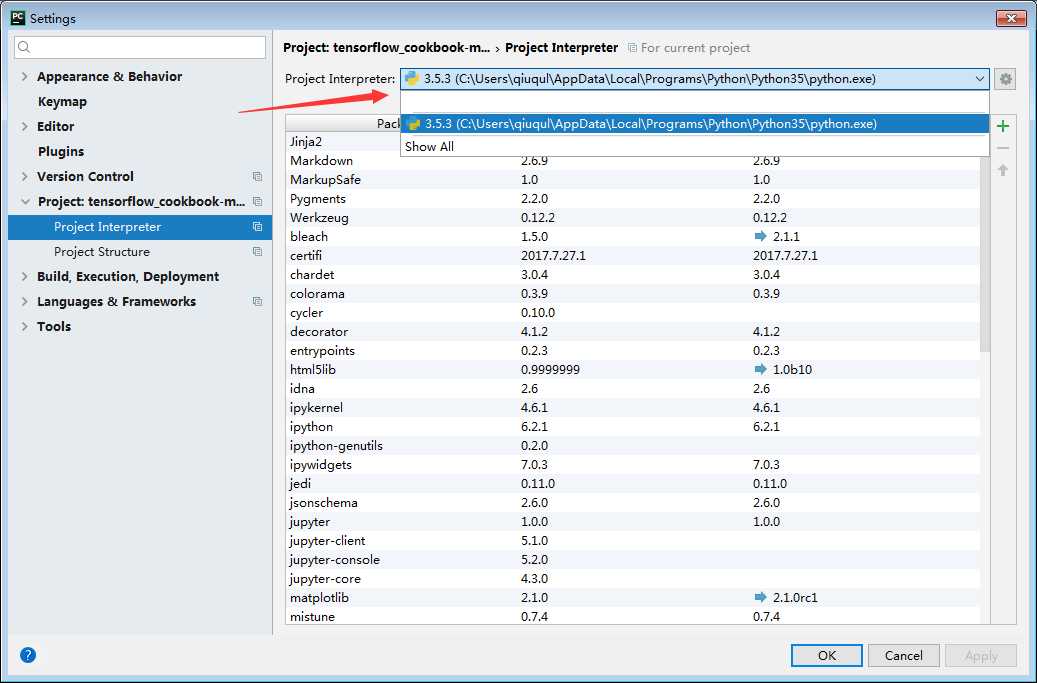Select the 3.5.3 Python35 interpreter in the dropdown list

tap(694, 124)
